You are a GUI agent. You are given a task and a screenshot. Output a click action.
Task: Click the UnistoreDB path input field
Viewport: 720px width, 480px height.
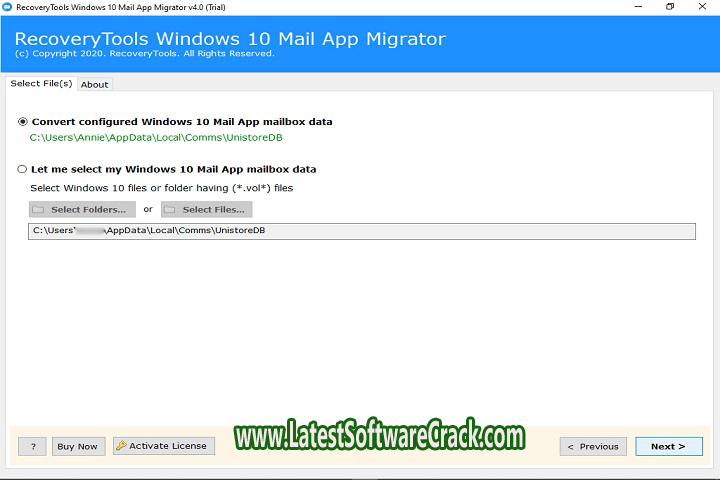tap(362, 231)
